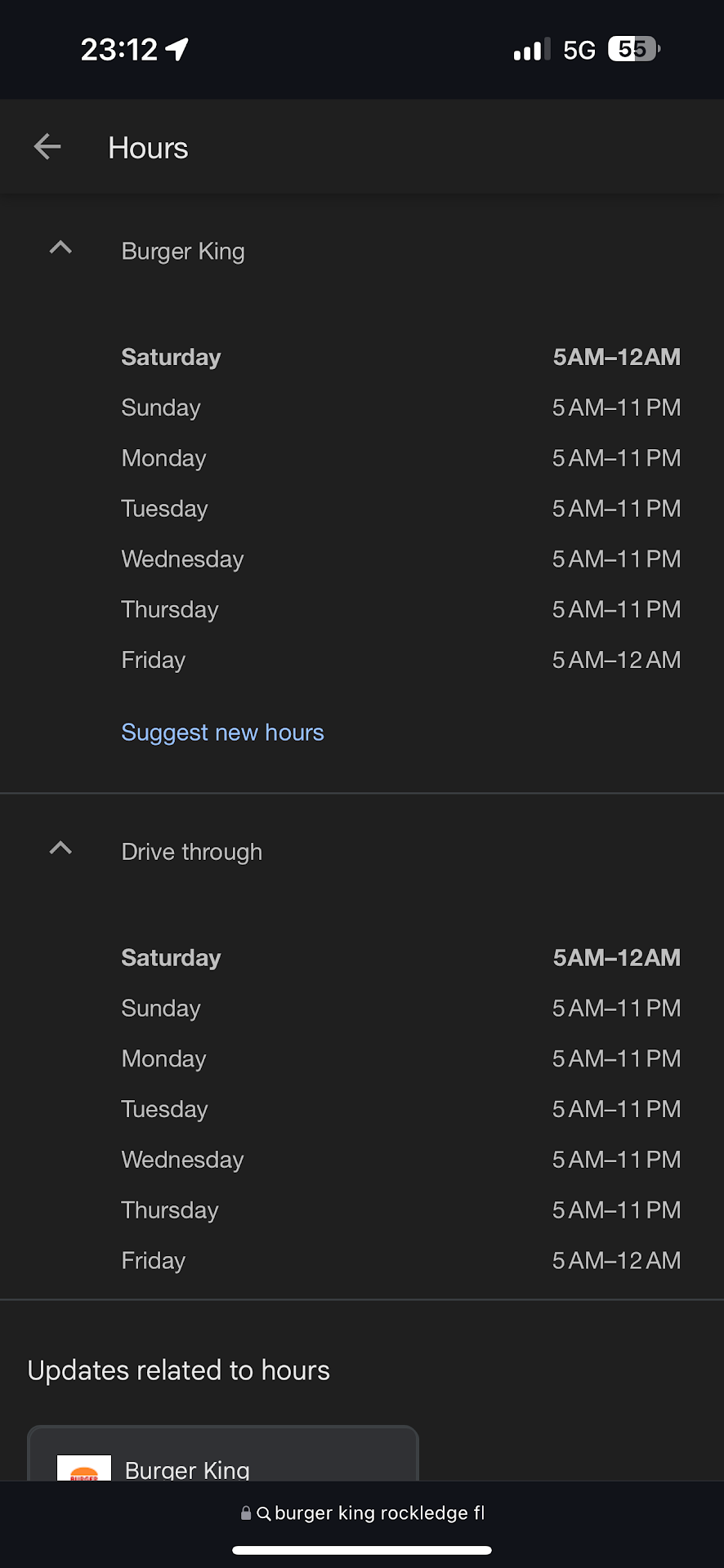This screenshot has width=724, height=1568.
Task: Tap the back arrow icon
Action: (x=47, y=147)
